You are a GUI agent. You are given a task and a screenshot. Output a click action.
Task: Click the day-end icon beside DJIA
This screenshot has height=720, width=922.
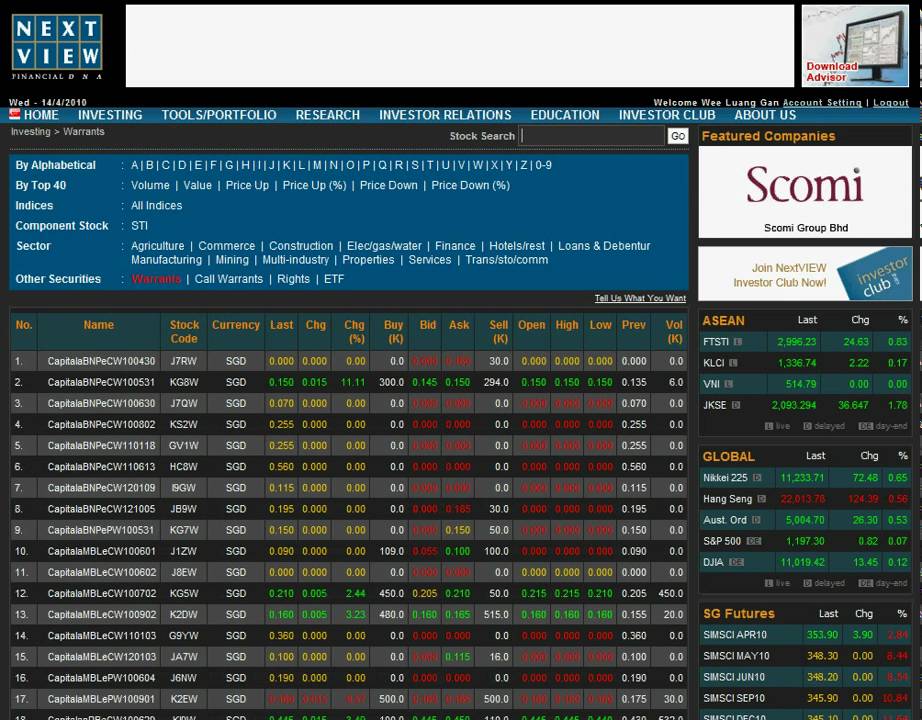pos(736,562)
